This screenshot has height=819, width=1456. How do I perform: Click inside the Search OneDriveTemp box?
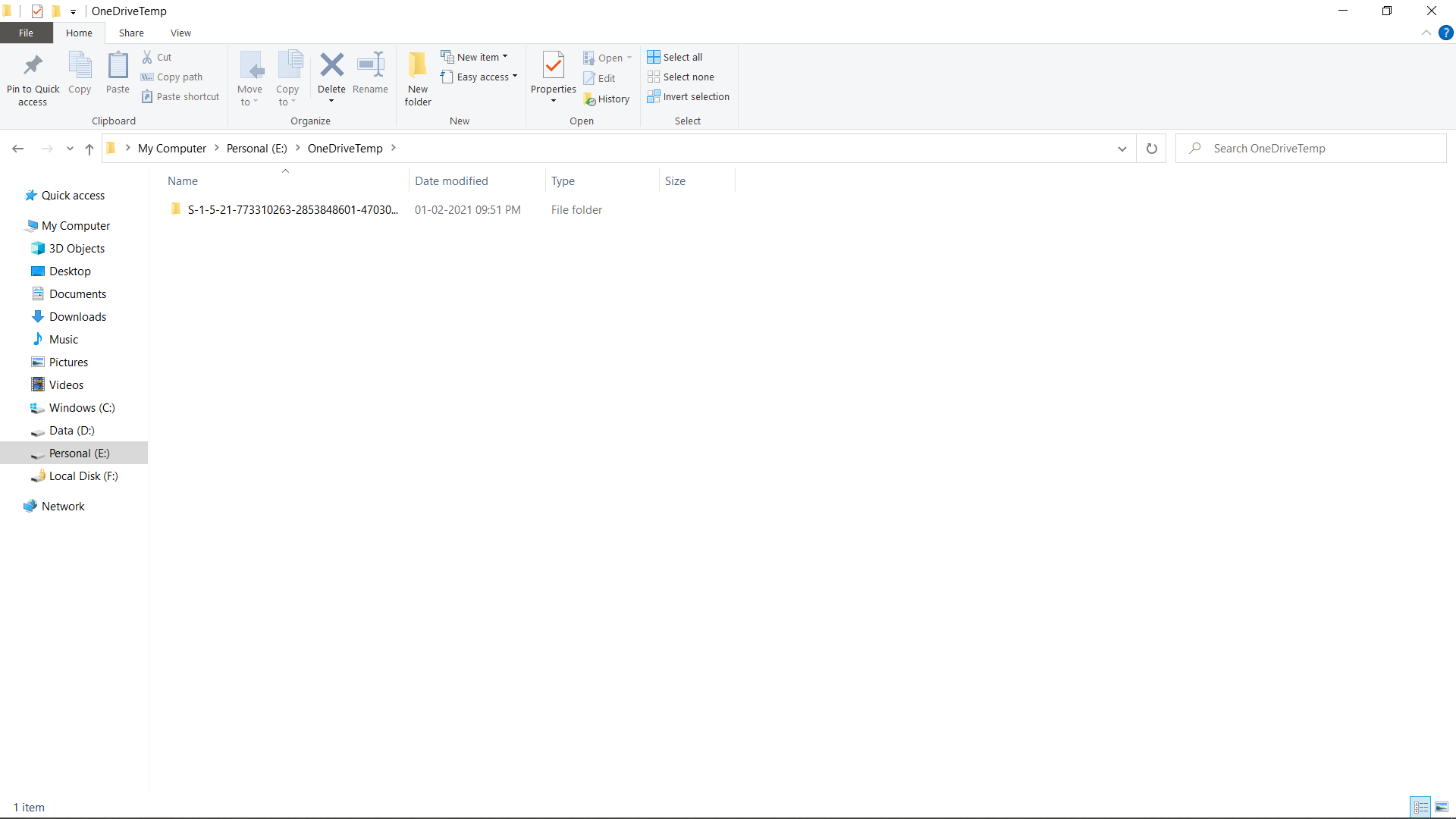tap(1312, 148)
